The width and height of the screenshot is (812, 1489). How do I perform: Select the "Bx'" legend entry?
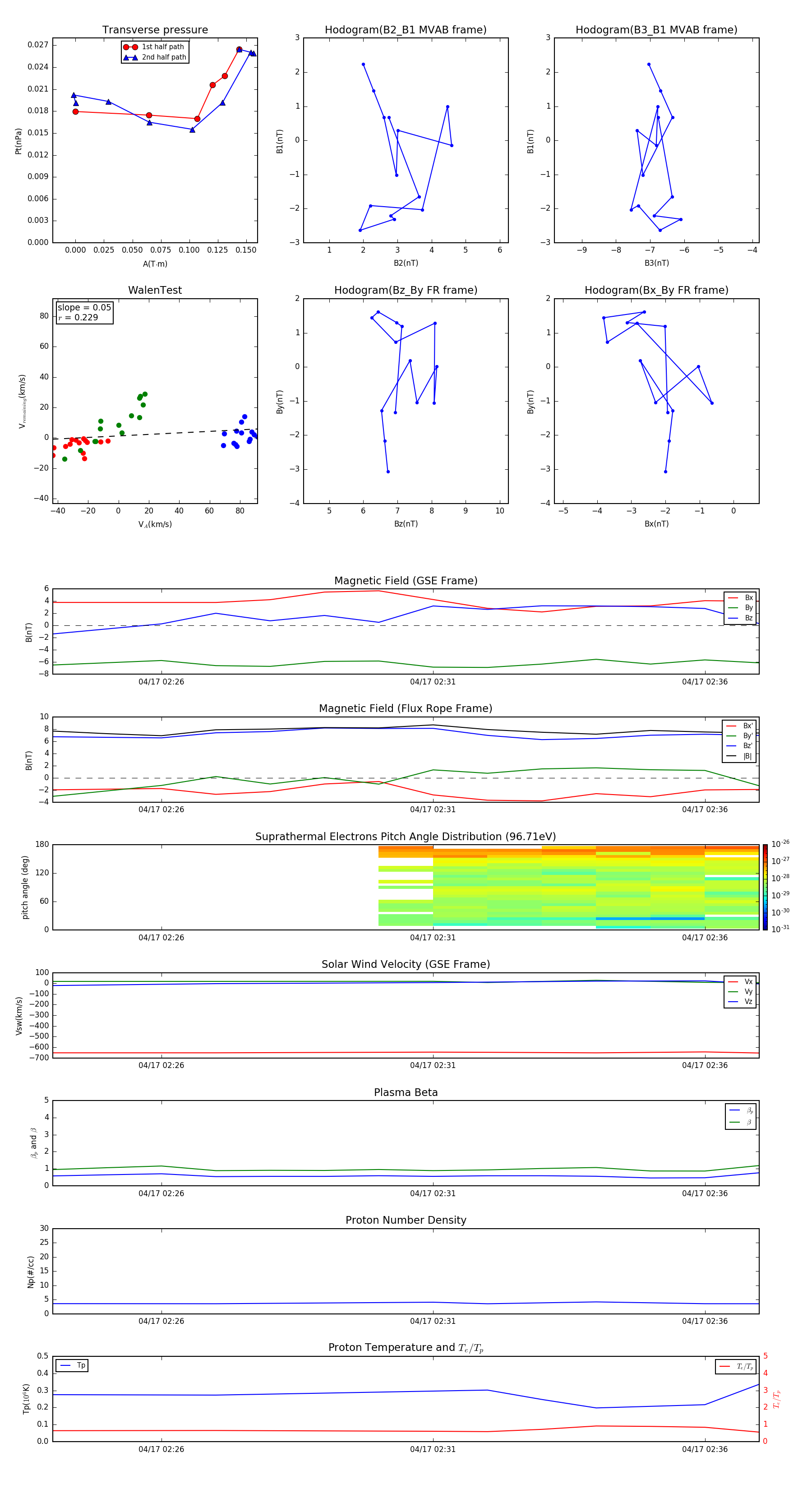tap(740, 726)
